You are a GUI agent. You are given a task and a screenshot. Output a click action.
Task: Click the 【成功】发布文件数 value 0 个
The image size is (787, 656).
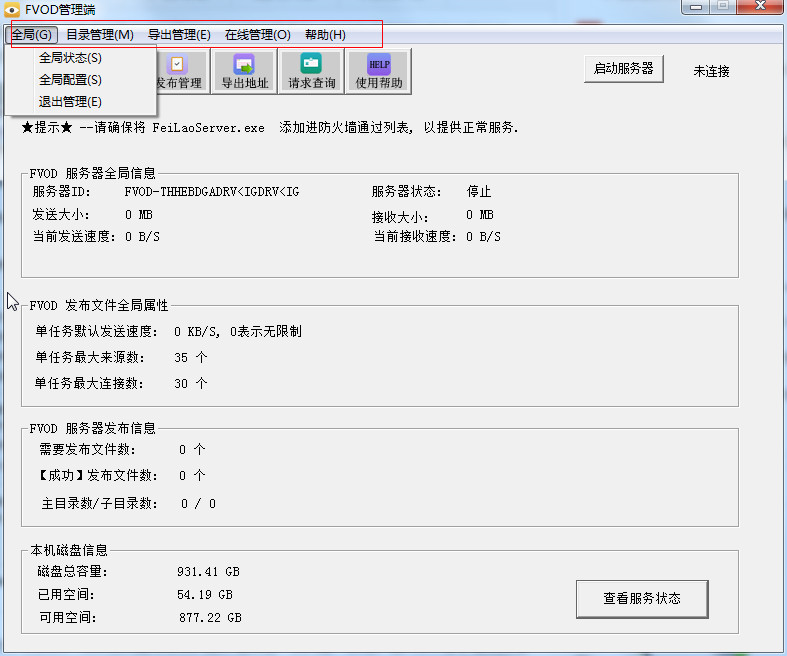pos(192,475)
